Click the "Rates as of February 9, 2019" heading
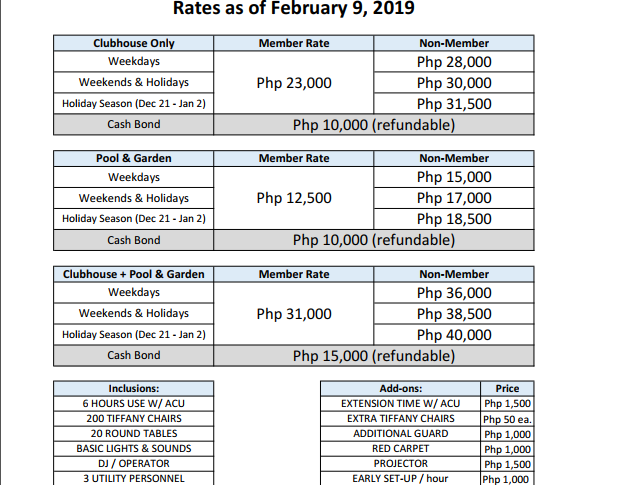This screenshot has height=485, width=634. pos(294,10)
